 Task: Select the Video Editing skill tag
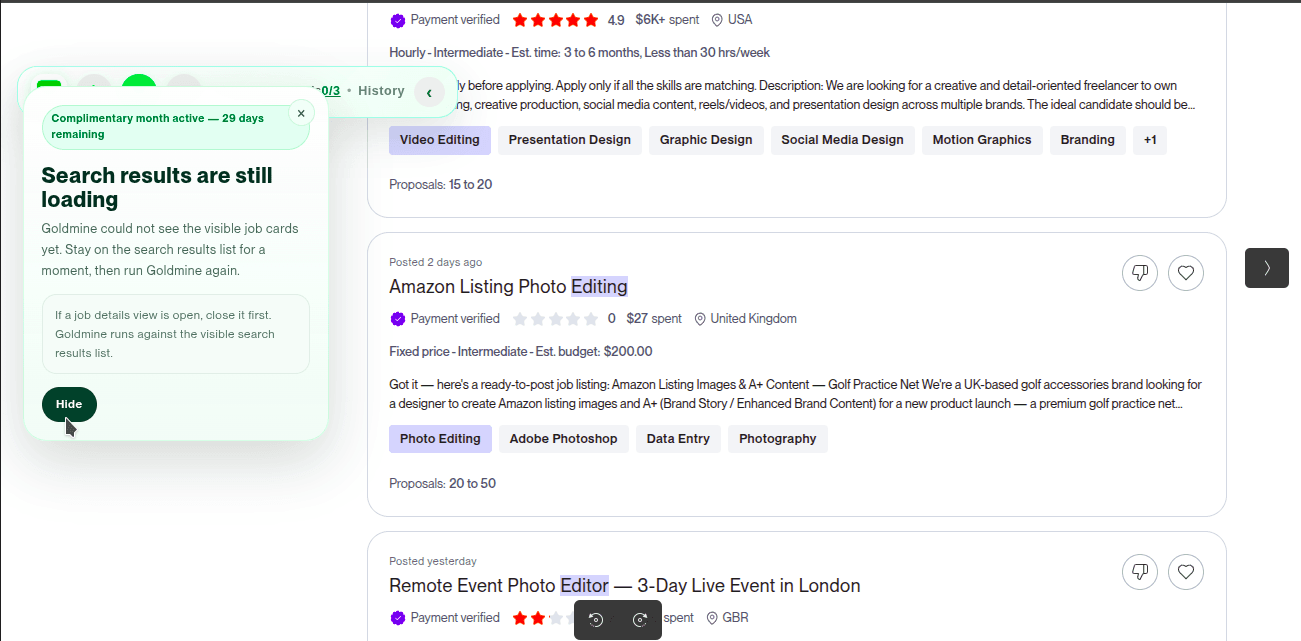[x=440, y=140]
